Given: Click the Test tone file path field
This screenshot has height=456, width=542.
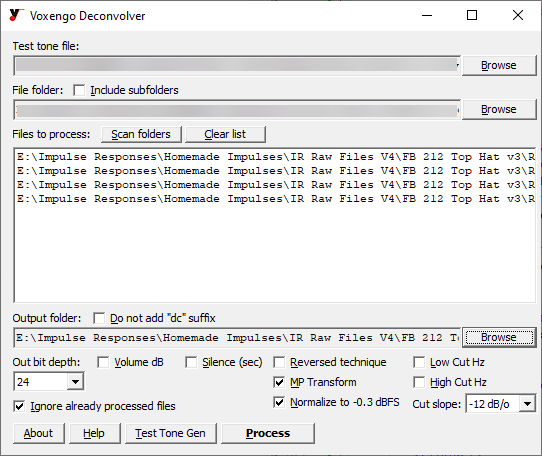Looking at the screenshot, I should pyautogui.click(x=237, y=65).
